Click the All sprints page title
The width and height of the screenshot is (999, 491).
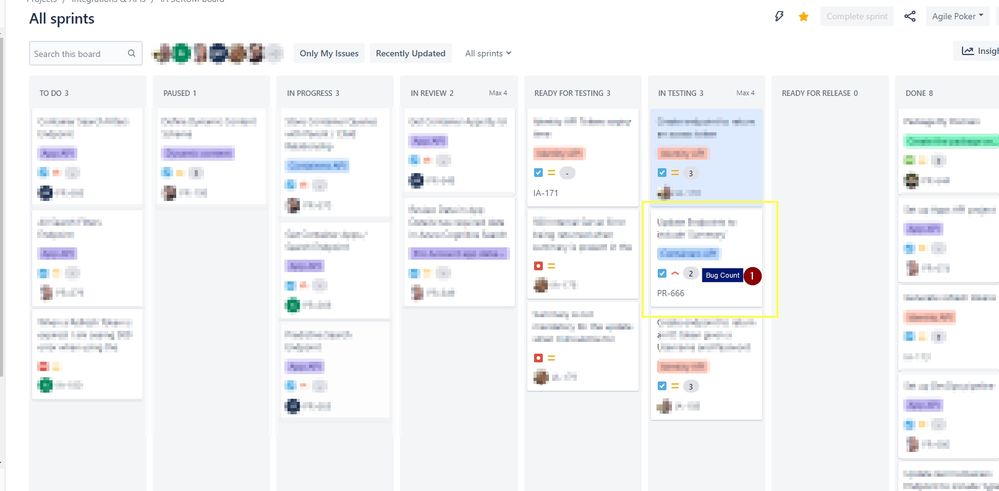click(x=62, y=19)
